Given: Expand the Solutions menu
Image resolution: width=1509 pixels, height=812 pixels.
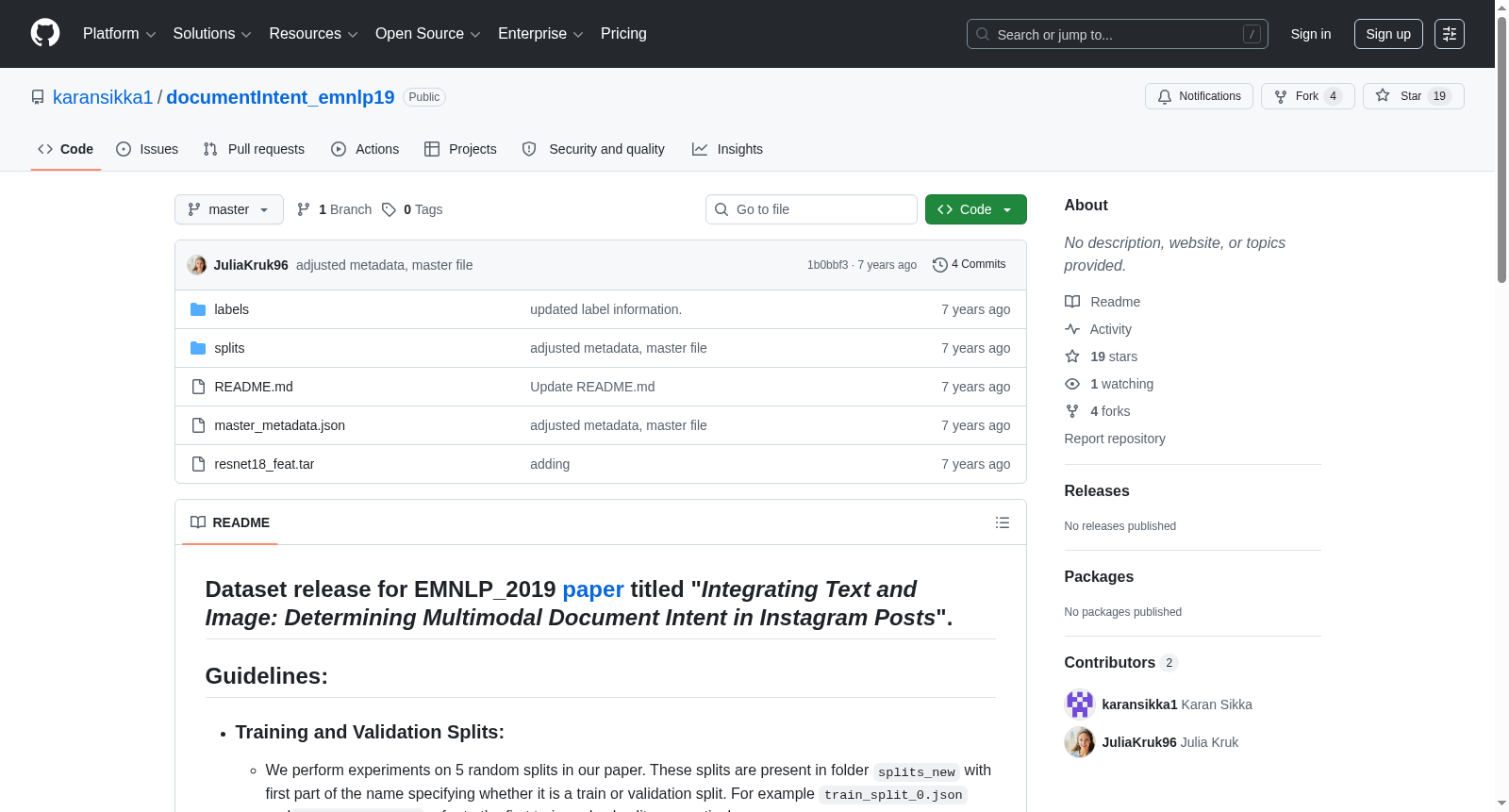Looking at the screenshot, I should [212, 34].
